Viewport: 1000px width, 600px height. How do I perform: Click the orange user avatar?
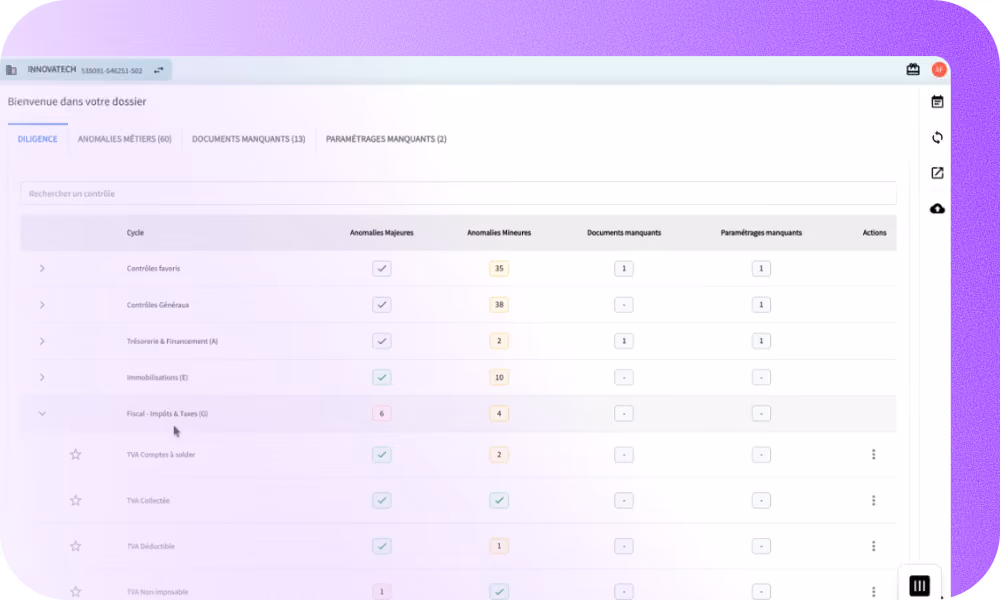coord(939,69)
